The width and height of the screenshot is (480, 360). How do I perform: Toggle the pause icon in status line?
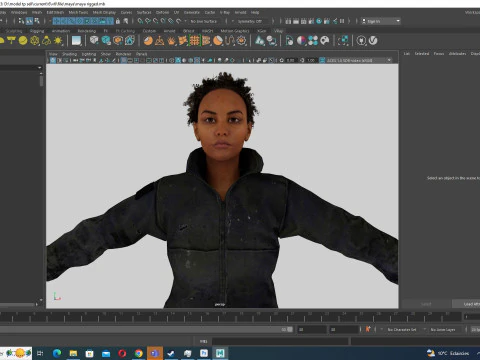coord(342,21)
